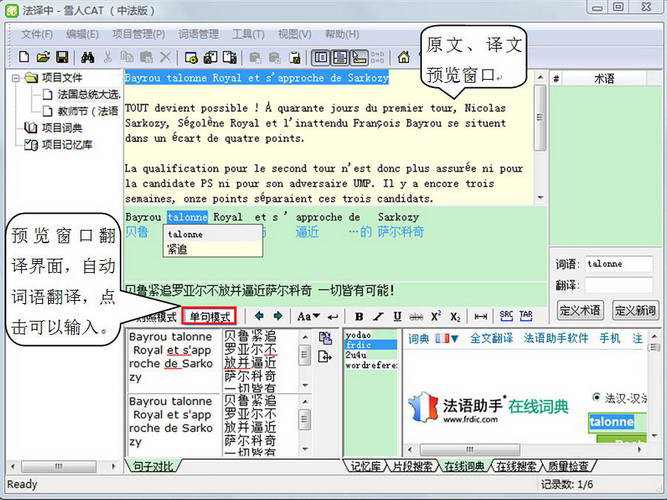This screenshot has height=500, width=667.
Task: Click the binoculars find icon
Action: (x=88, y=57)
